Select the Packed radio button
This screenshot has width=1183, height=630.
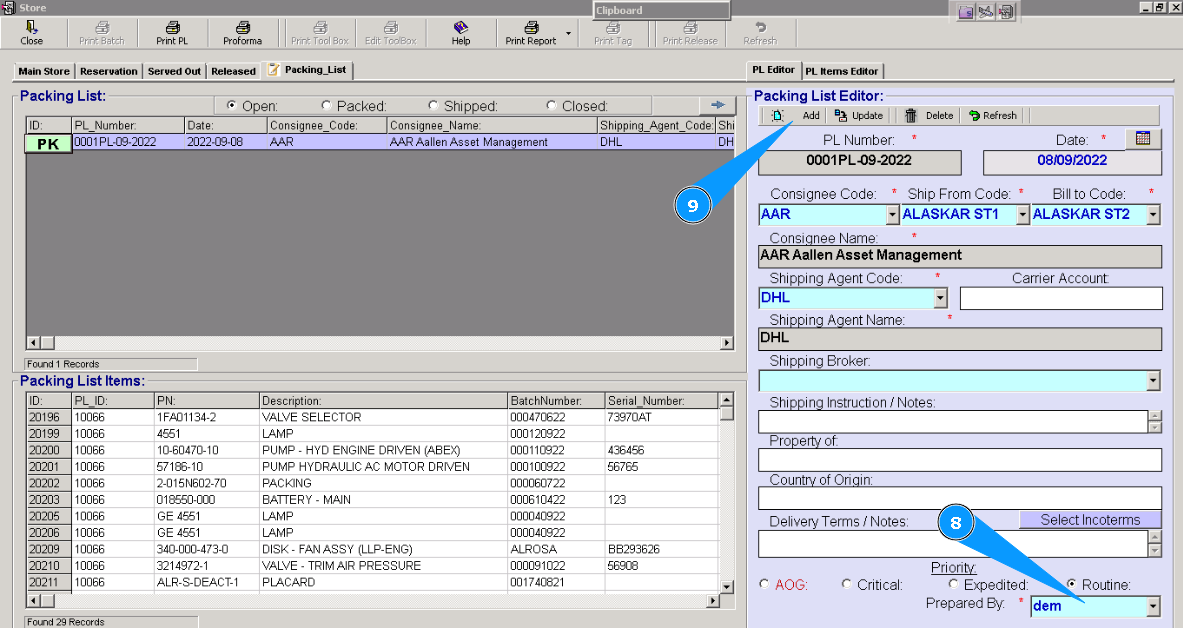click(x=327, y=106)
